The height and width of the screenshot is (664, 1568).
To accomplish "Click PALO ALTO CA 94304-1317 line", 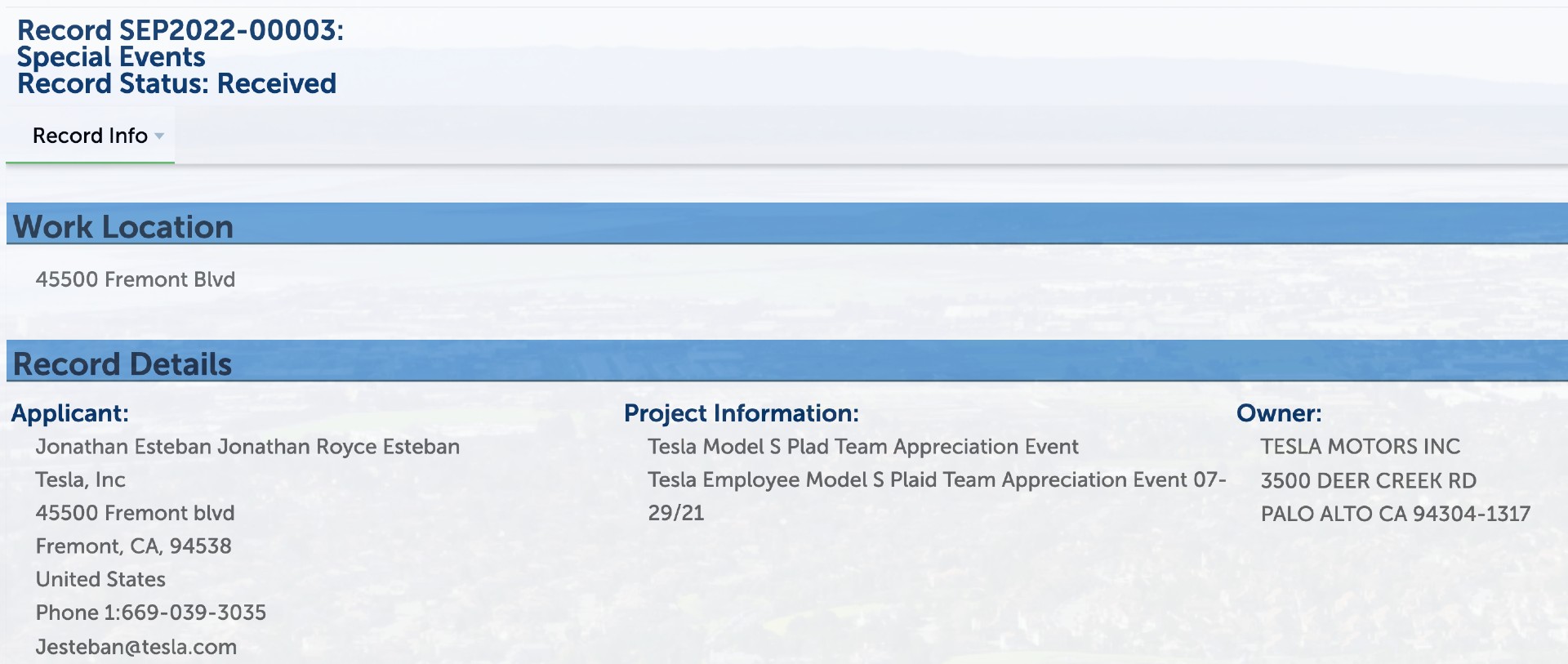I will [1396, 514].
